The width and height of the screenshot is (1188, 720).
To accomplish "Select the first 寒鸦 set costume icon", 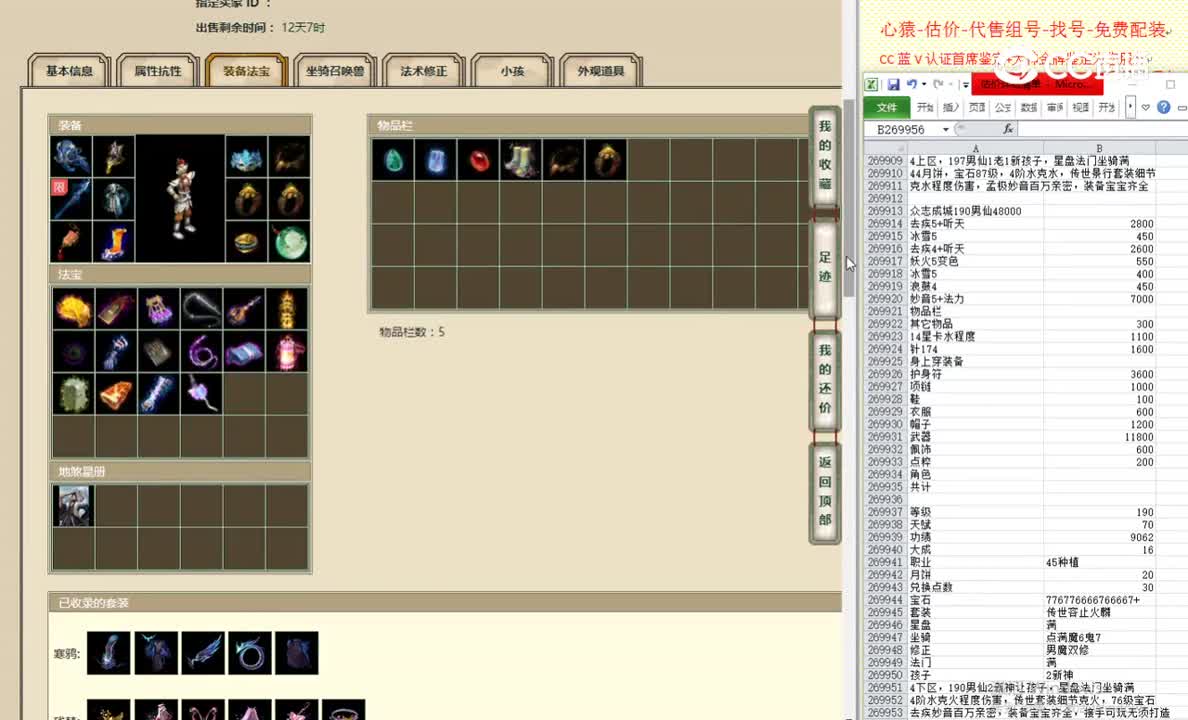I will pyautogui.click(x=108, y=653).
